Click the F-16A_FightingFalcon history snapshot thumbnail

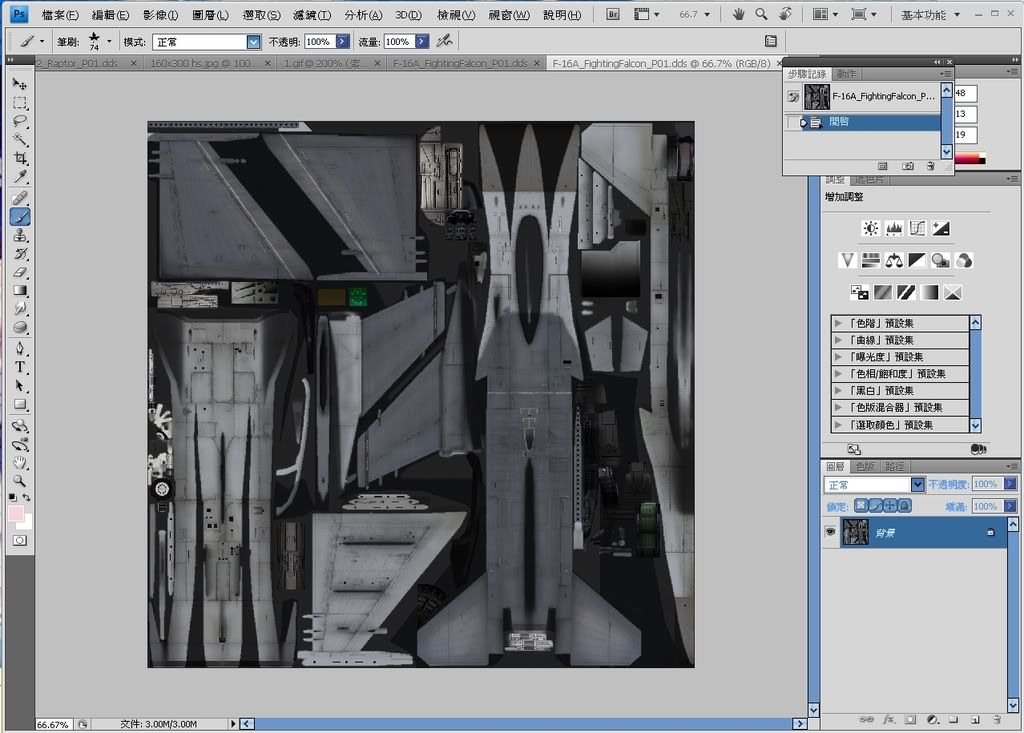point(817,96)
